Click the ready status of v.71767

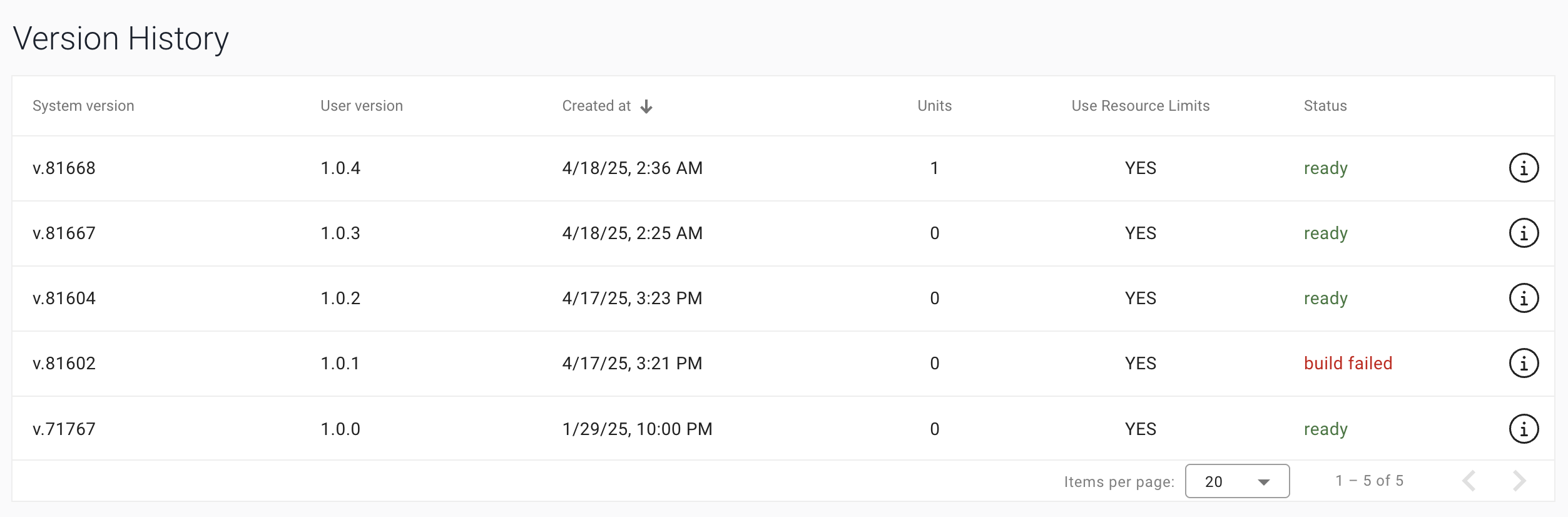(x=1325, y=429)
